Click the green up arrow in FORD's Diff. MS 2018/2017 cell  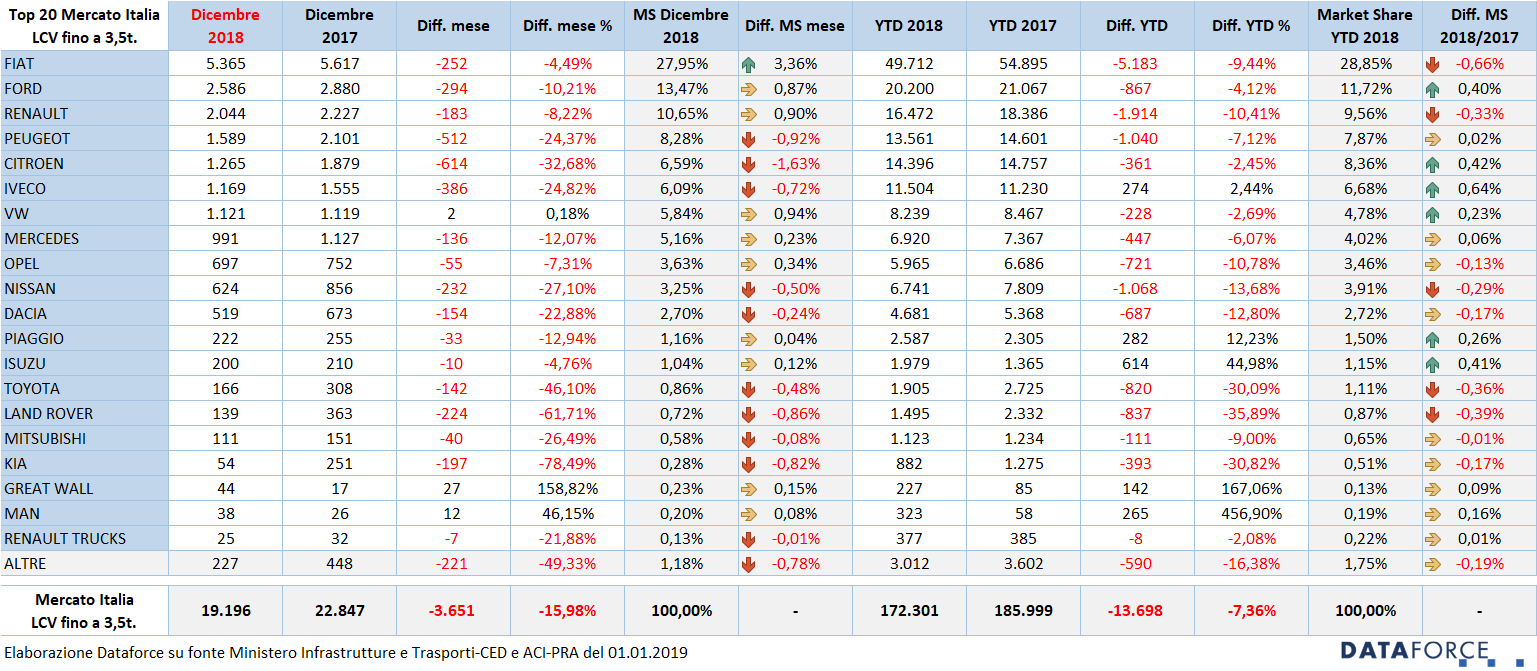(1433, 89)
